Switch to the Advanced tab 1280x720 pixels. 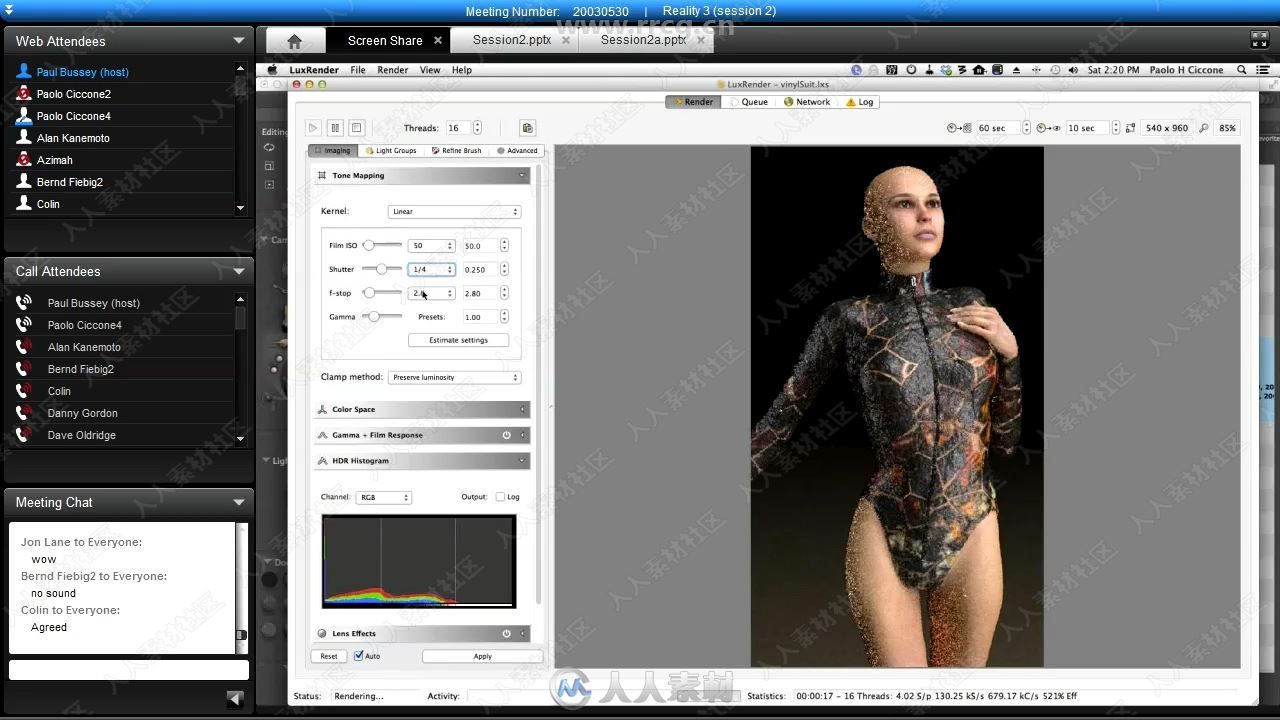click(x=517, y=151)
